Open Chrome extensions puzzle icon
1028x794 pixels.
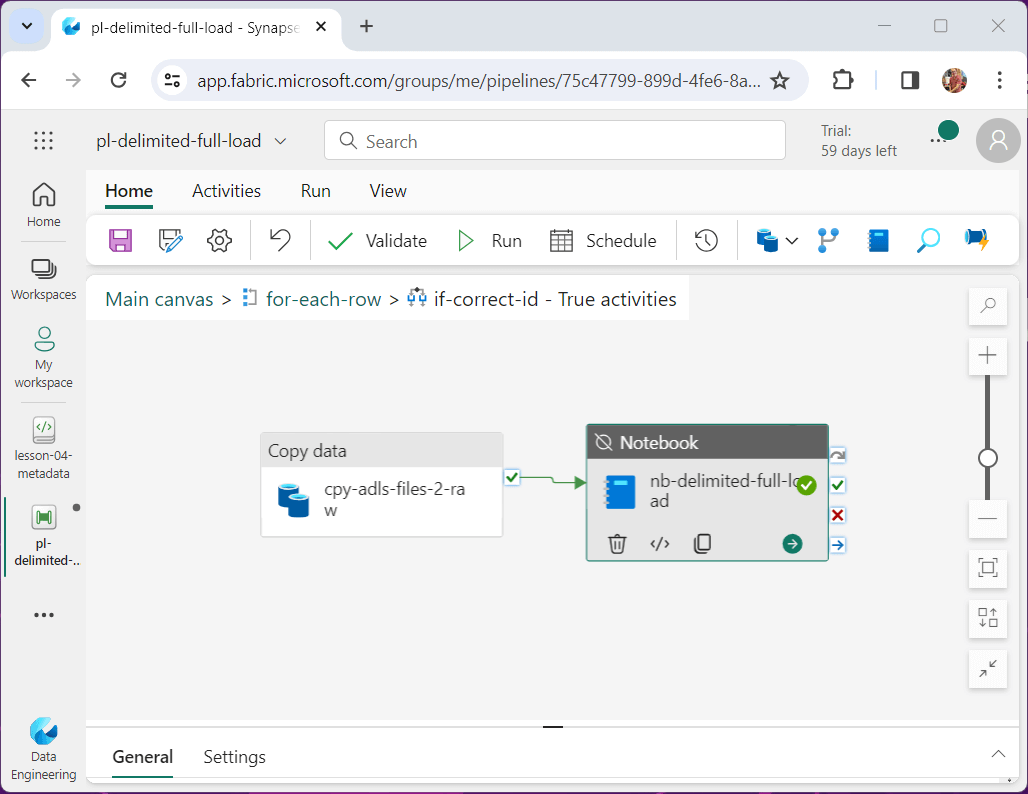click(x=842, y=80)
